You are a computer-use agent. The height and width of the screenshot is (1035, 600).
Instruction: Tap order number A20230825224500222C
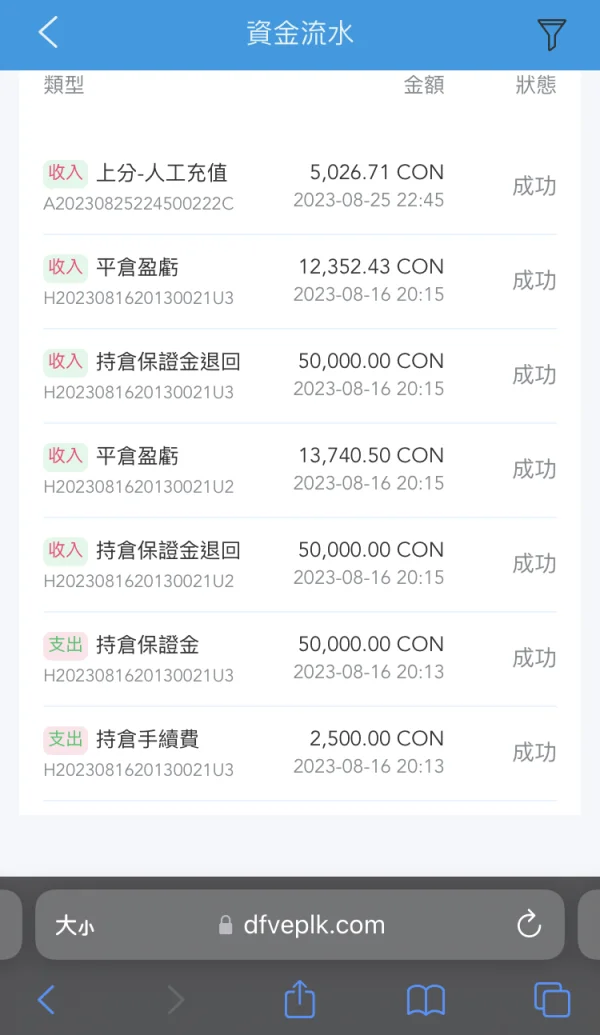(138, 204)
